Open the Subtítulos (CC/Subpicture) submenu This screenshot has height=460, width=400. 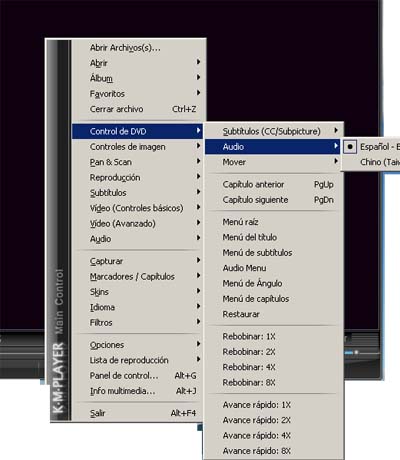click(273, 131)
